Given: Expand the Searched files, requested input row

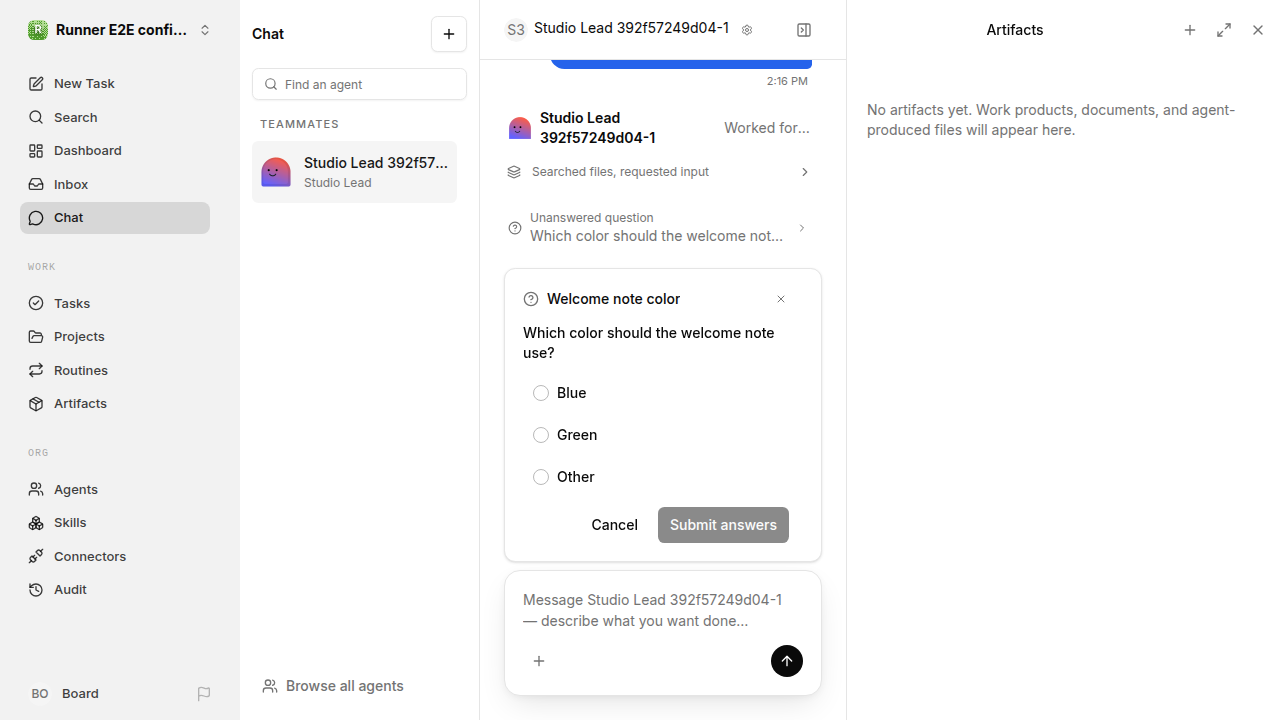Looking at the screenshot, I should tap(660, 172).
